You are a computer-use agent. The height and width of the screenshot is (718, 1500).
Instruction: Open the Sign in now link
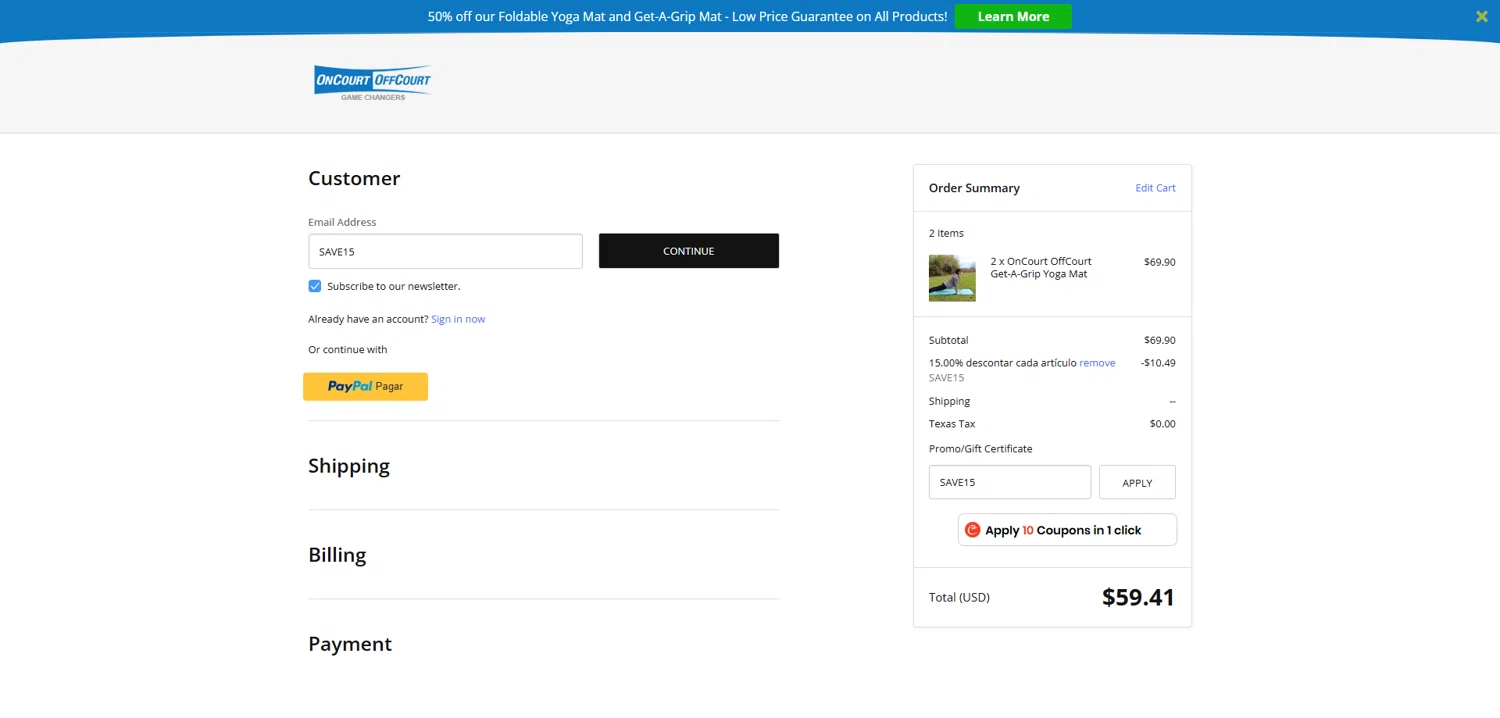pos(458,319)
